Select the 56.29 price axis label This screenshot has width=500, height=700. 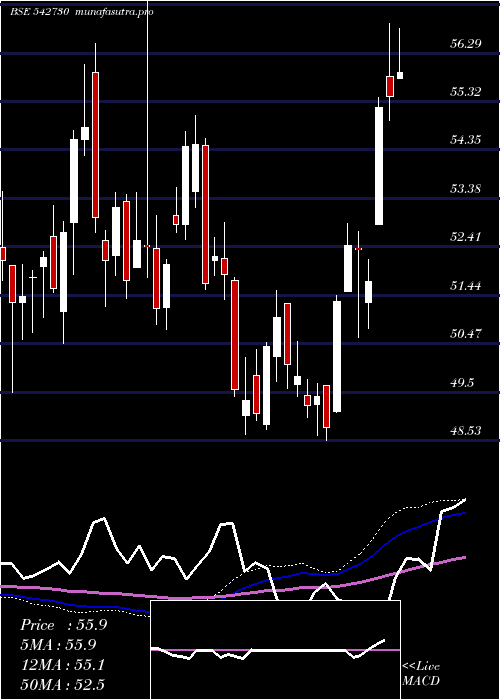(x=466, y=43)
